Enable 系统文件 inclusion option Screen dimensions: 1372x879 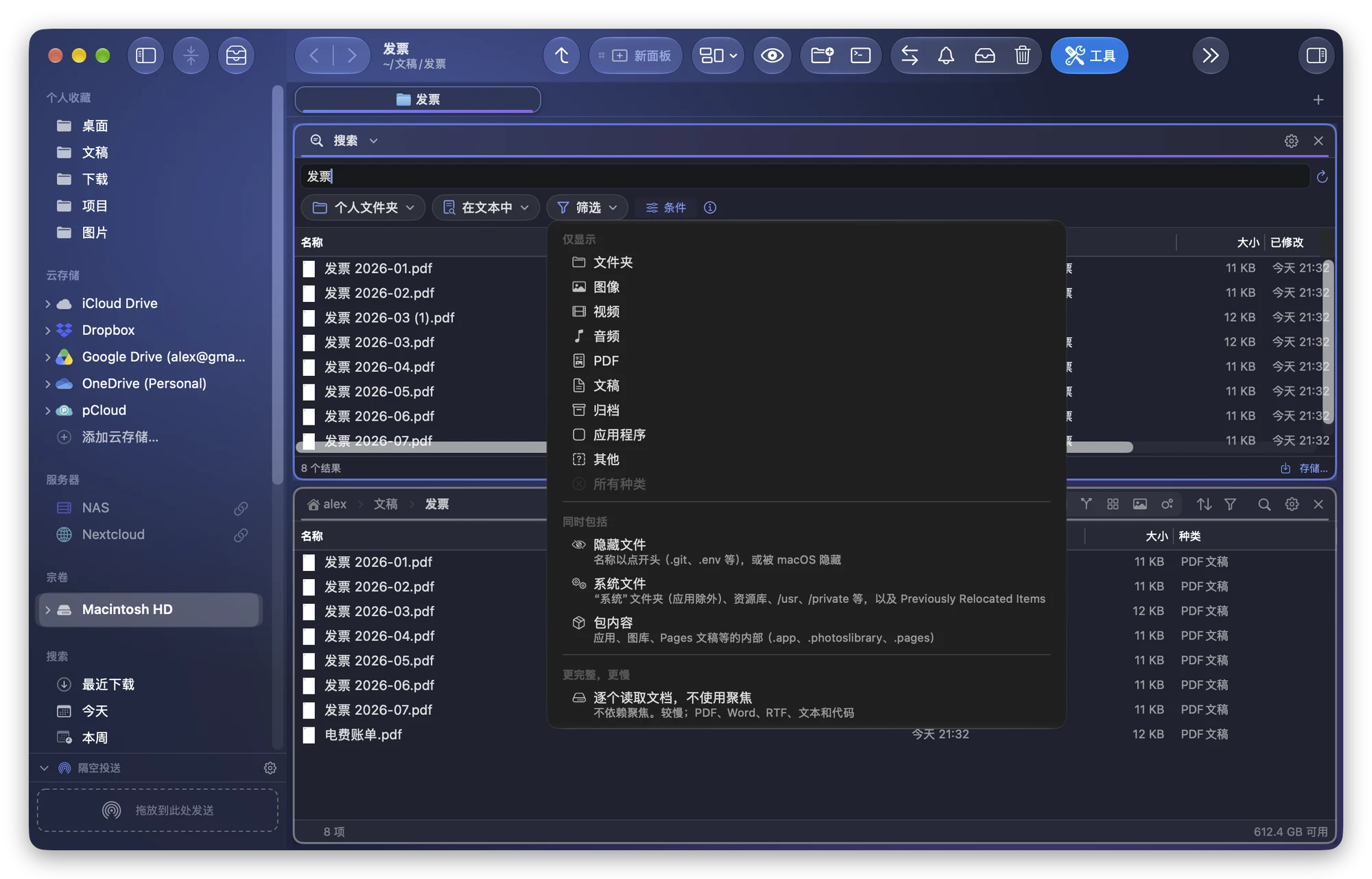(x=806, y=591)
